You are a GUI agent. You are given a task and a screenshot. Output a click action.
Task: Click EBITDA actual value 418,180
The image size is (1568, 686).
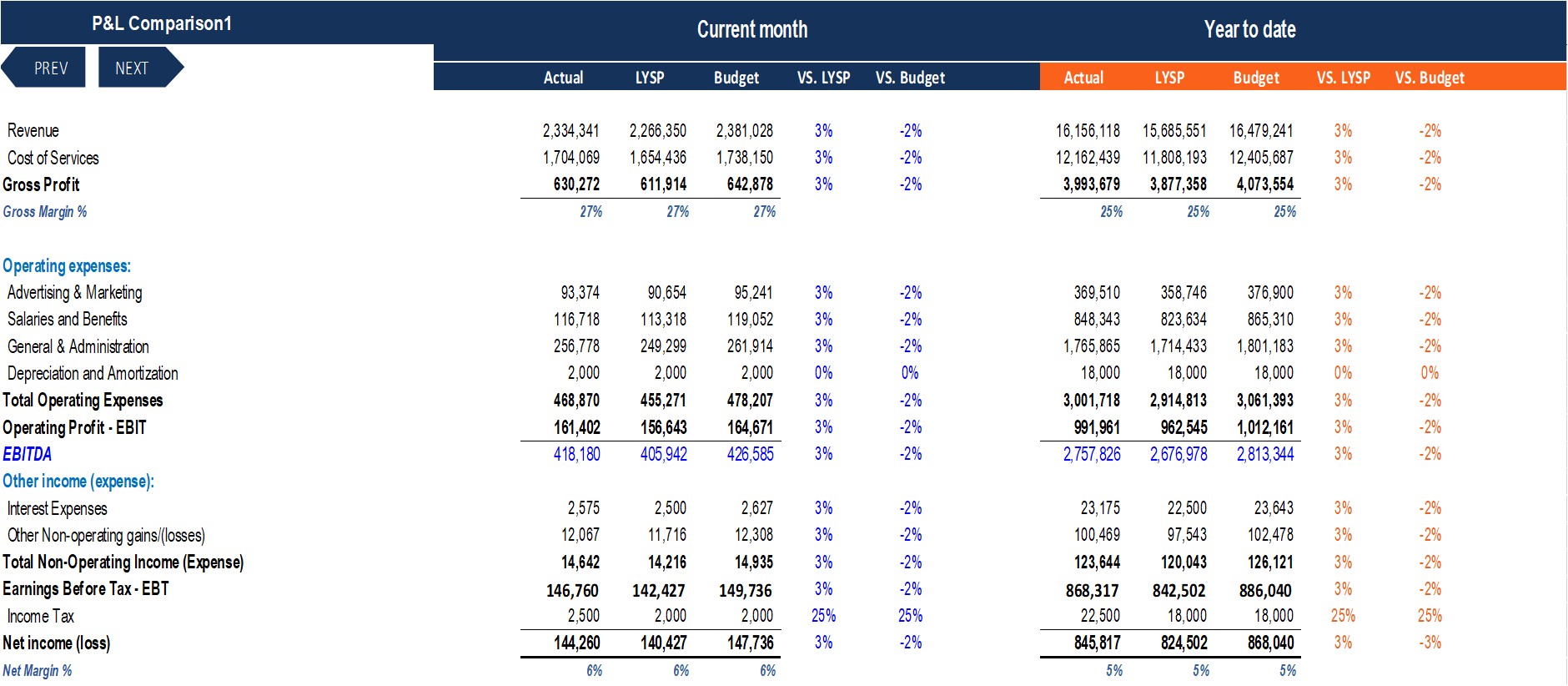[x=577, y=454]
